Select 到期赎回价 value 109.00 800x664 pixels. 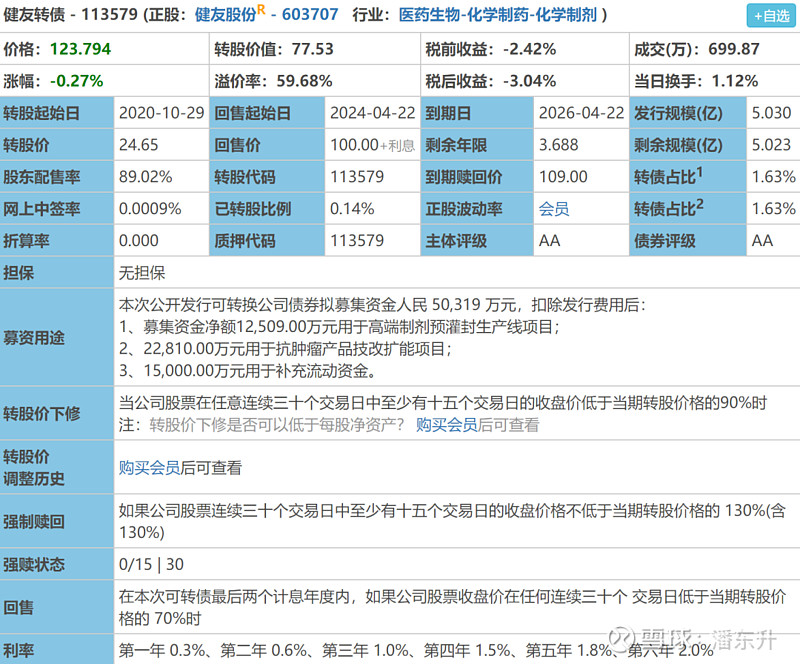563,177
